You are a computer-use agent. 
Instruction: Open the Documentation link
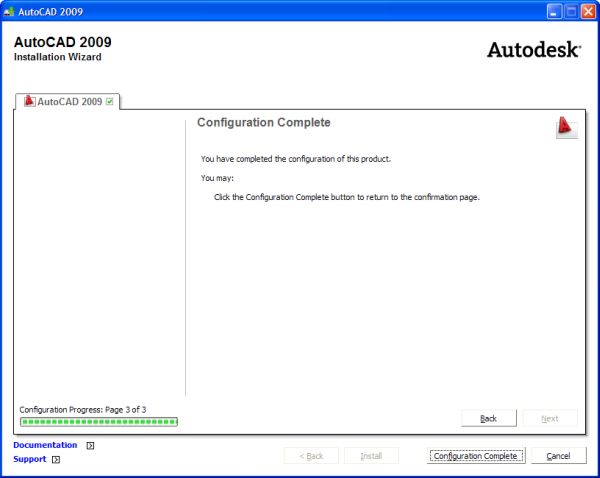[45, 445]
